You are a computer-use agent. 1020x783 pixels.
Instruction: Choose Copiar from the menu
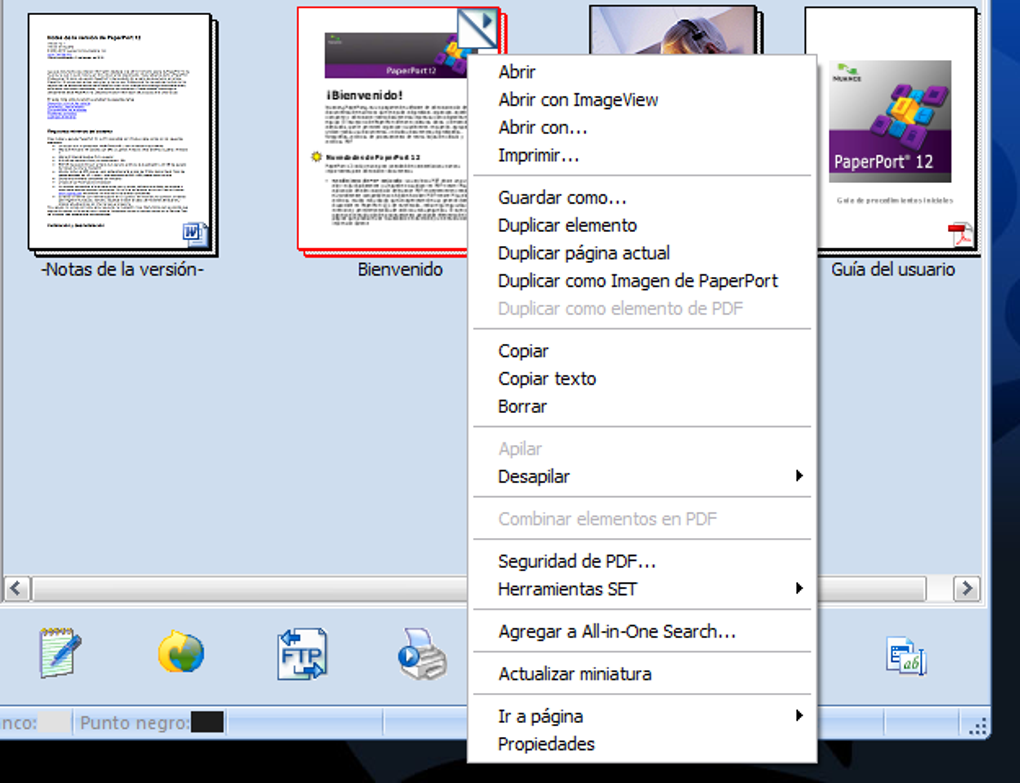click(642, 351)
